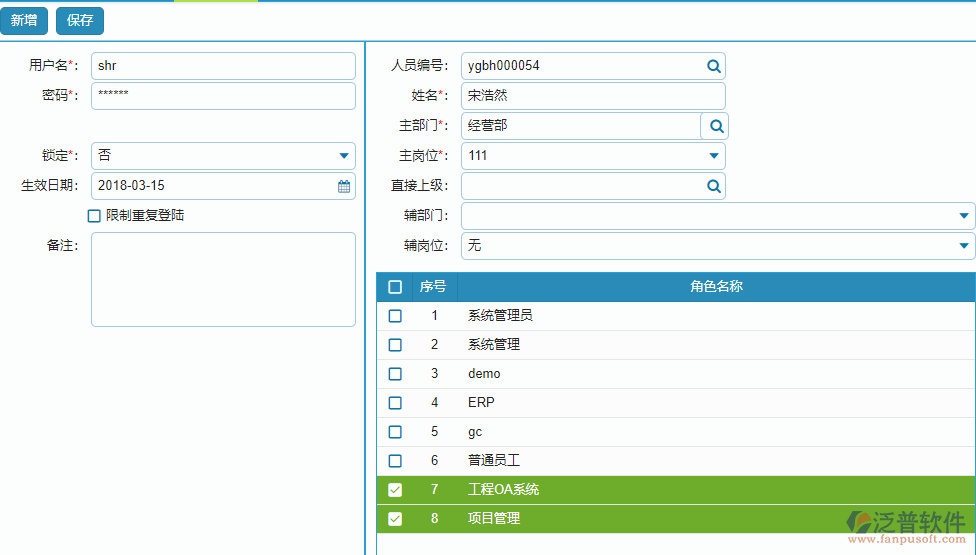Click the search icon in 直接上级 field
The width and height of the screenshot is (976, 555).
point(714,186)
